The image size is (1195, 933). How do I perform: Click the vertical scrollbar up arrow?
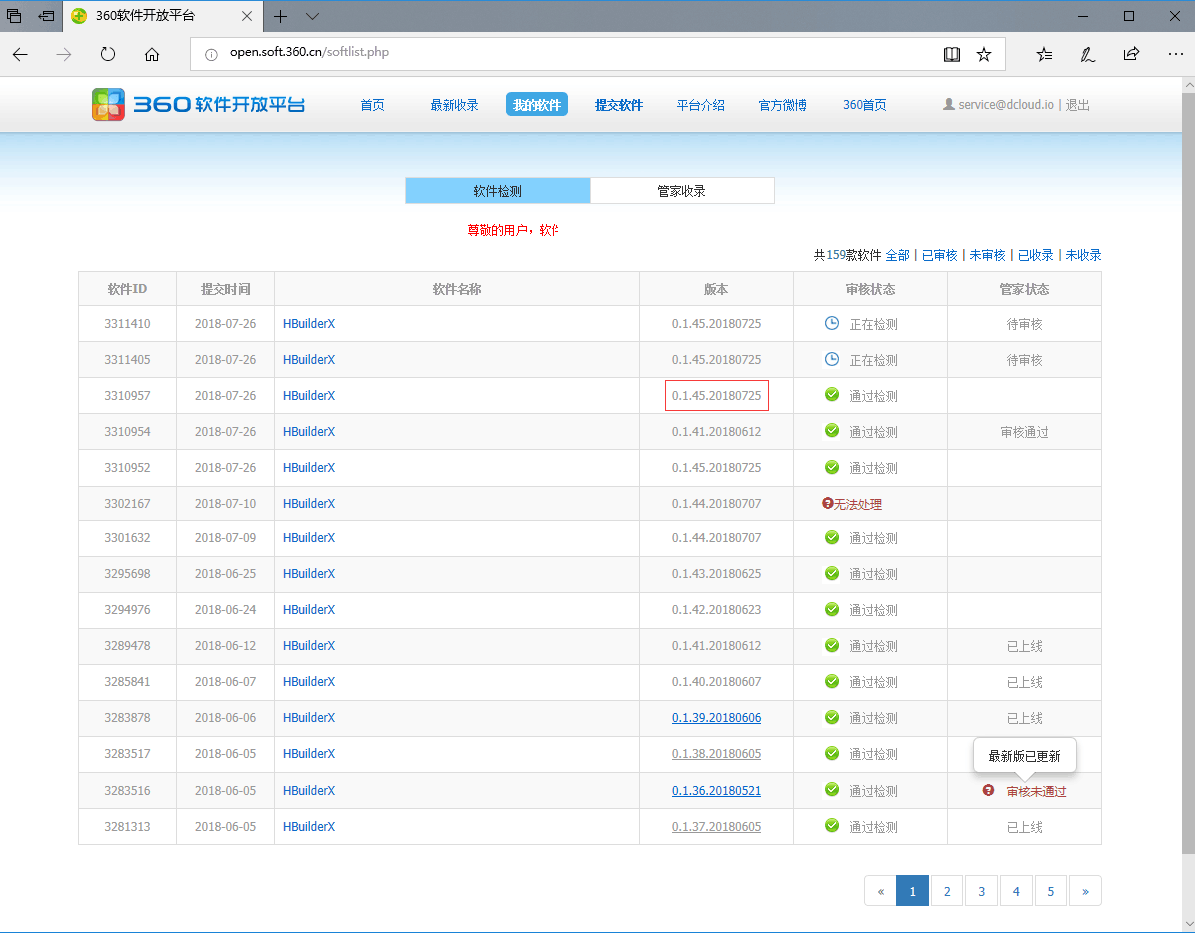coord(1188,85)
